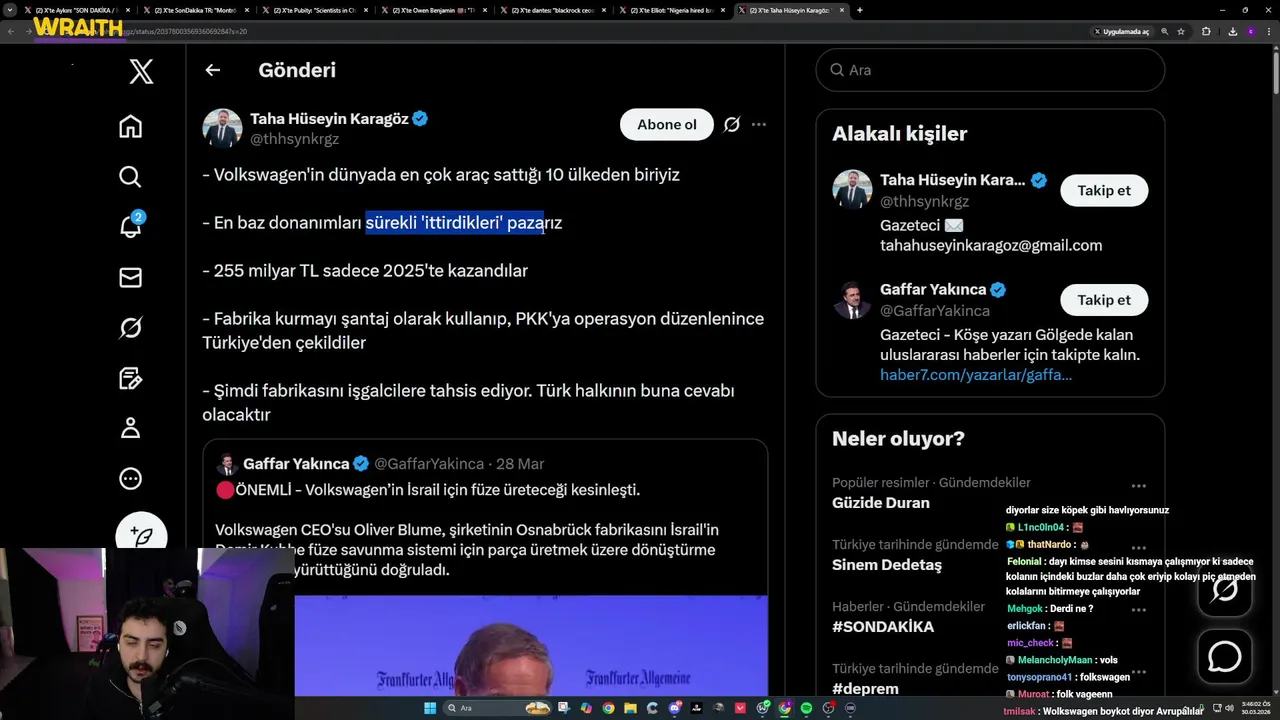The height and width of the screenshot is (720, 1280).
Task: Click Taha Hüseyin Karagöz avatar on post
Action: (x=222, y=128)
